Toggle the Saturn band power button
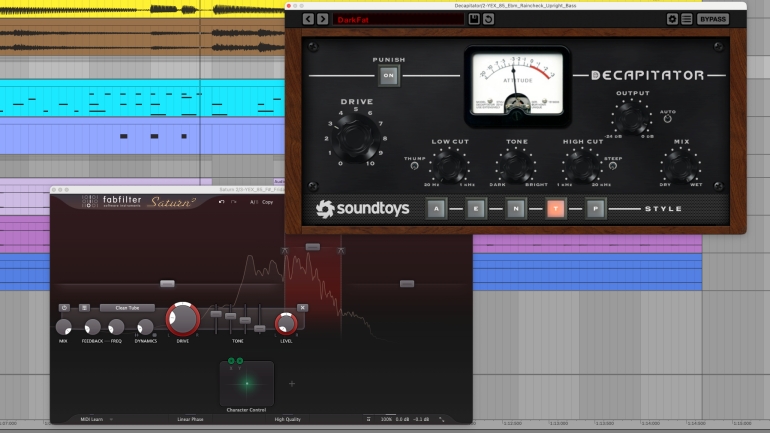 pyautogui.click(x=64, y=308)
